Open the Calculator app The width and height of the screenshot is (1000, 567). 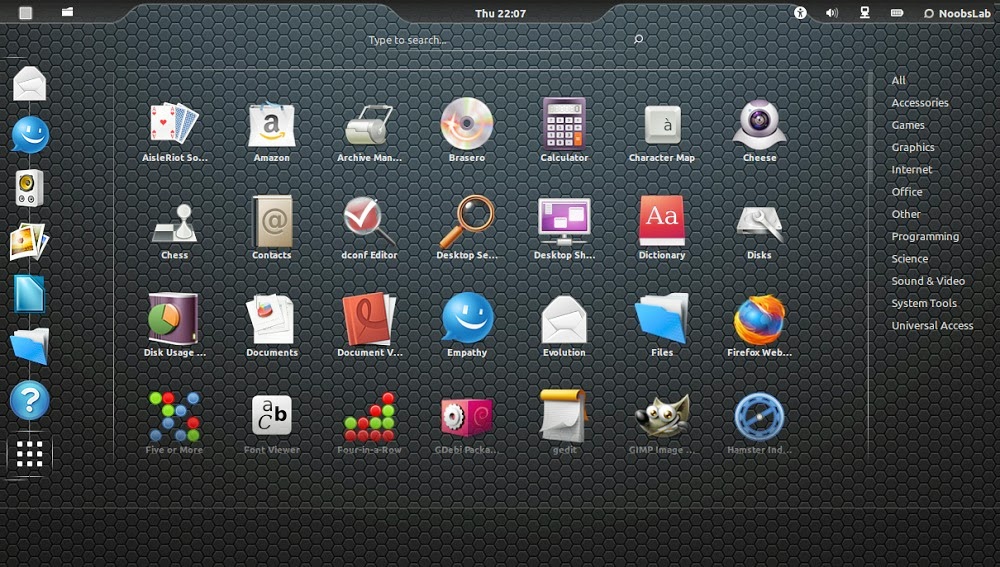pos(564,131)
